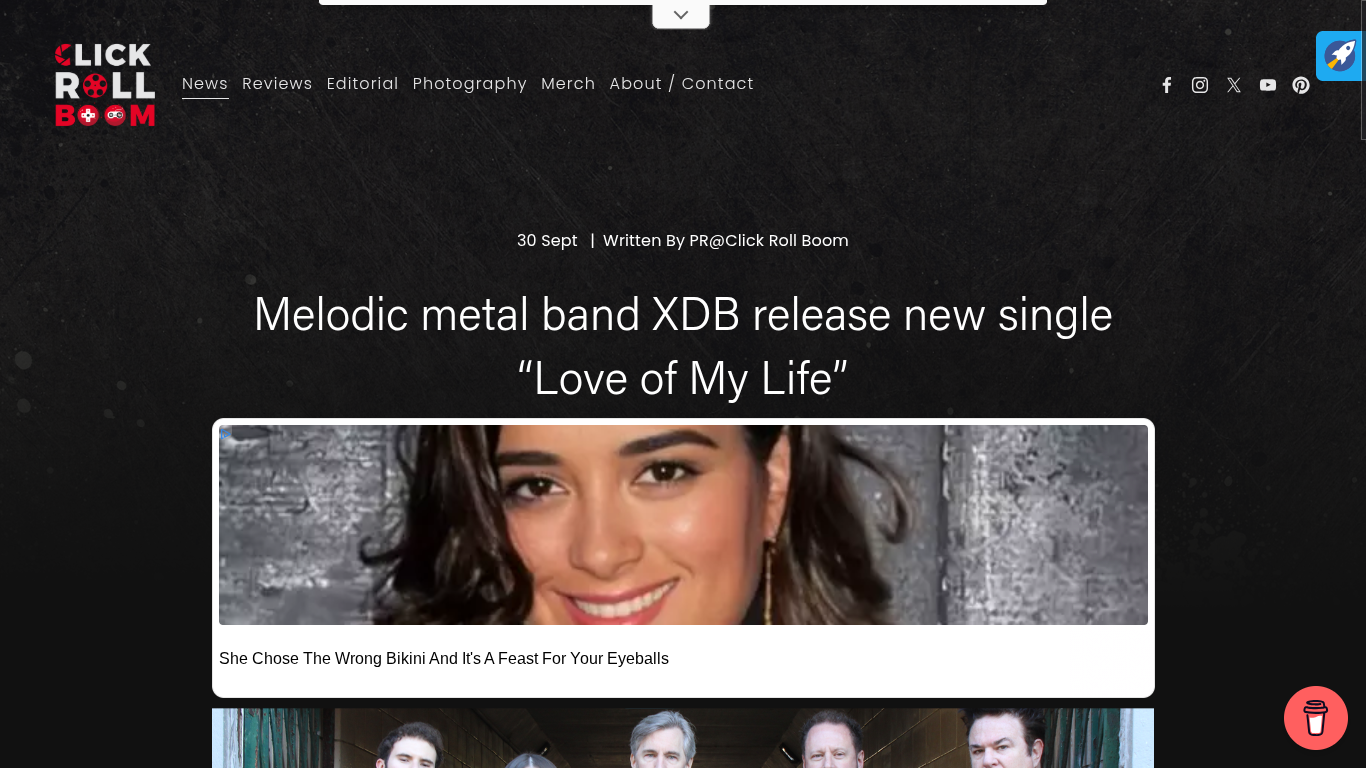Click the Click Roll Boom logo

105,85
